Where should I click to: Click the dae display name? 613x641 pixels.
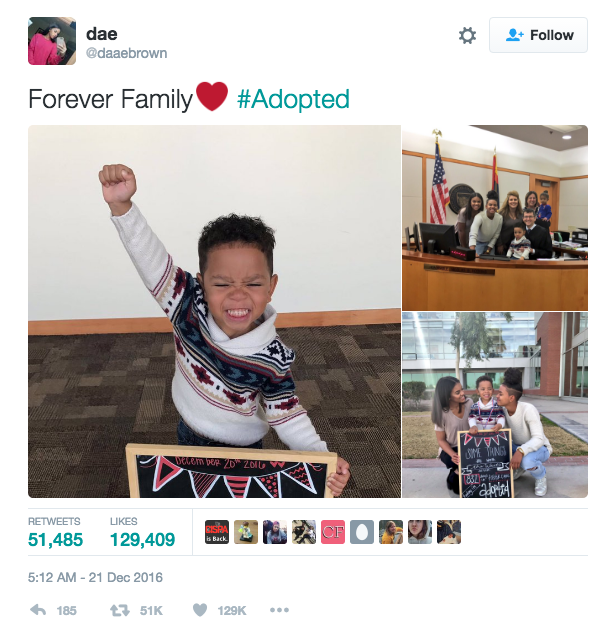pos(102,34)
